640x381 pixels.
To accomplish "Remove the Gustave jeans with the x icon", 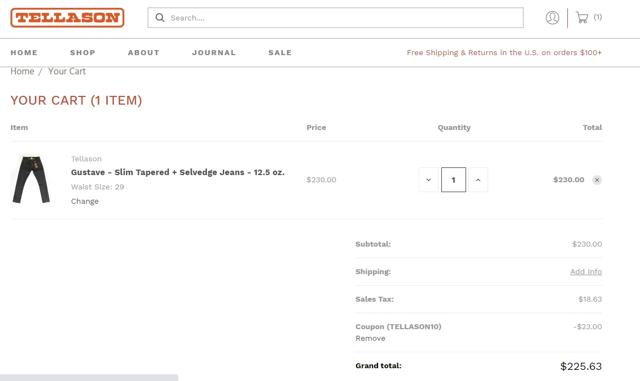I will click(x=597, y=180).
